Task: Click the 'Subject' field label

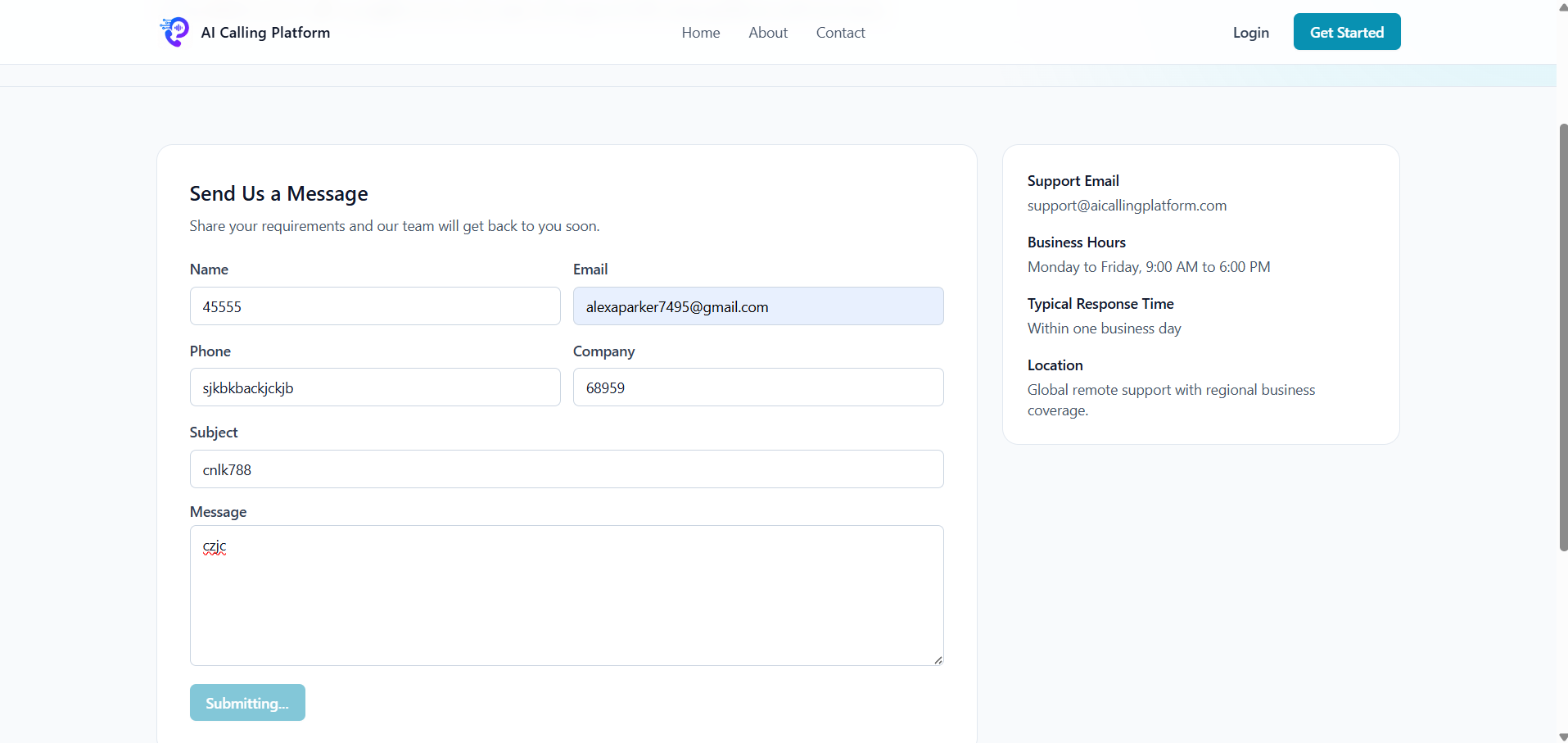Action: [214, 433]
